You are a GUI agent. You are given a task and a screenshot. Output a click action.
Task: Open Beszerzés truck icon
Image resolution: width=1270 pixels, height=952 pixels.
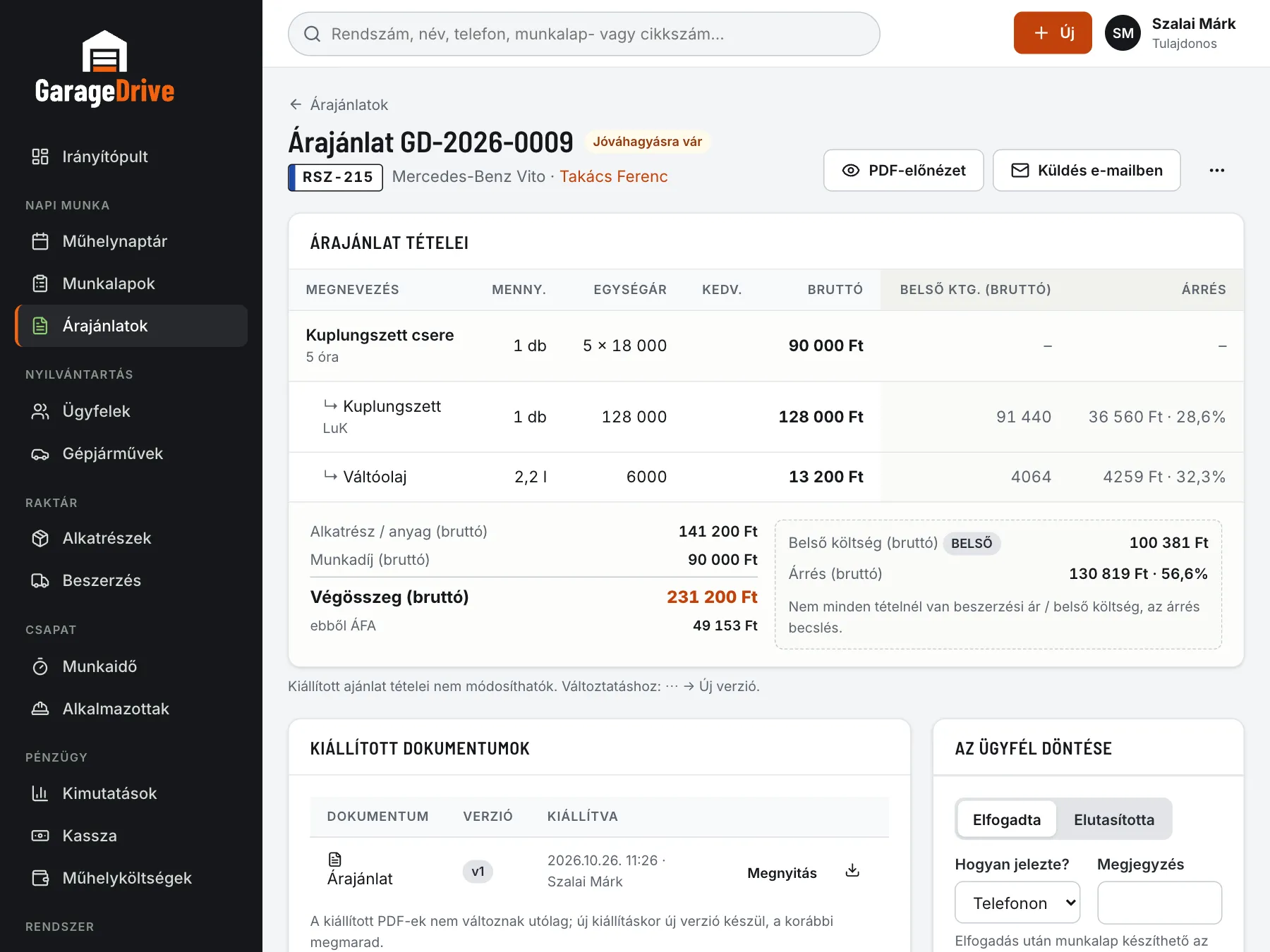pyautogui.click(x=40, y=580)
